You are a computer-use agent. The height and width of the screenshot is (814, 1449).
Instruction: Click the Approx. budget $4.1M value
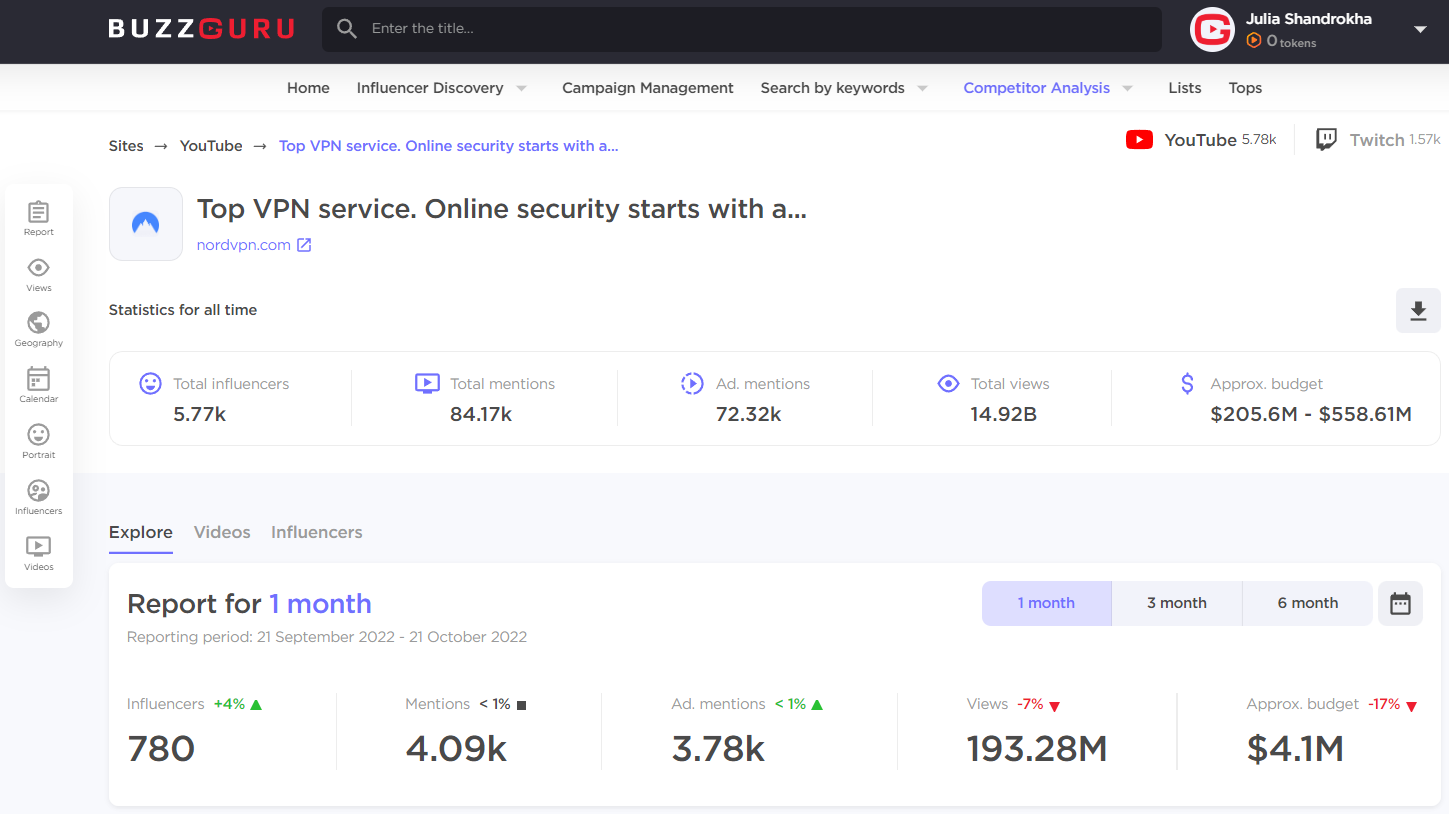(1295, 749)
